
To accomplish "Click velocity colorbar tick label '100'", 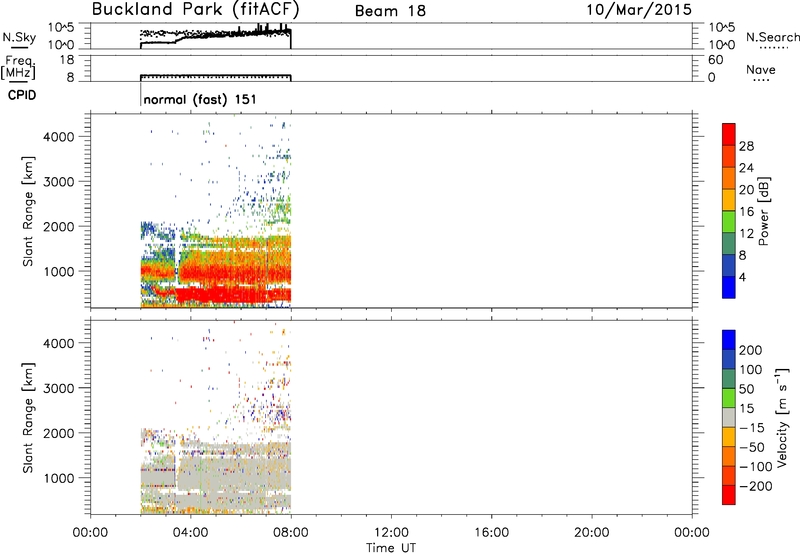I will click(751, 370).
